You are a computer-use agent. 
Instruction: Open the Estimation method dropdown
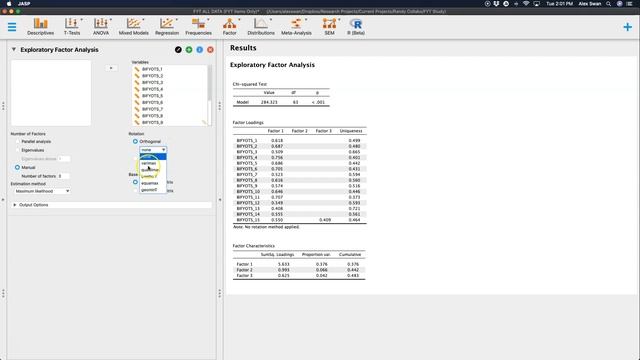click(x=42, y=191)
